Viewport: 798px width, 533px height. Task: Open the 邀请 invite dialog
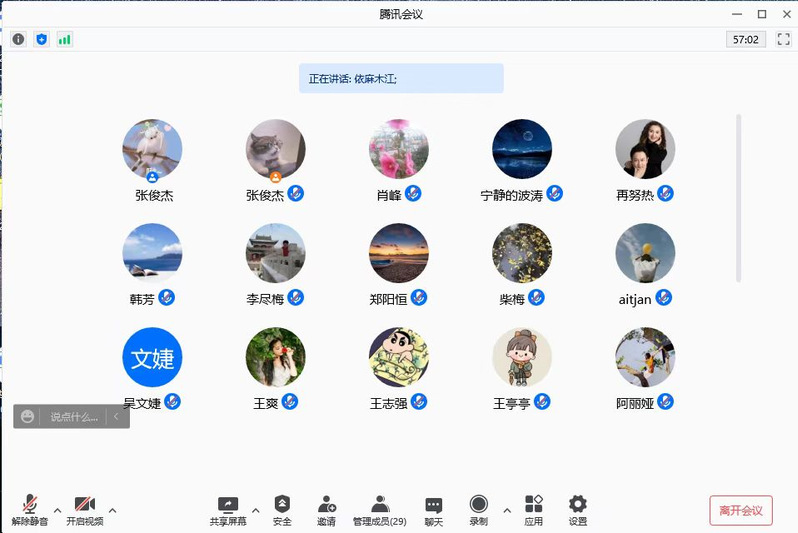click(326, 511)
